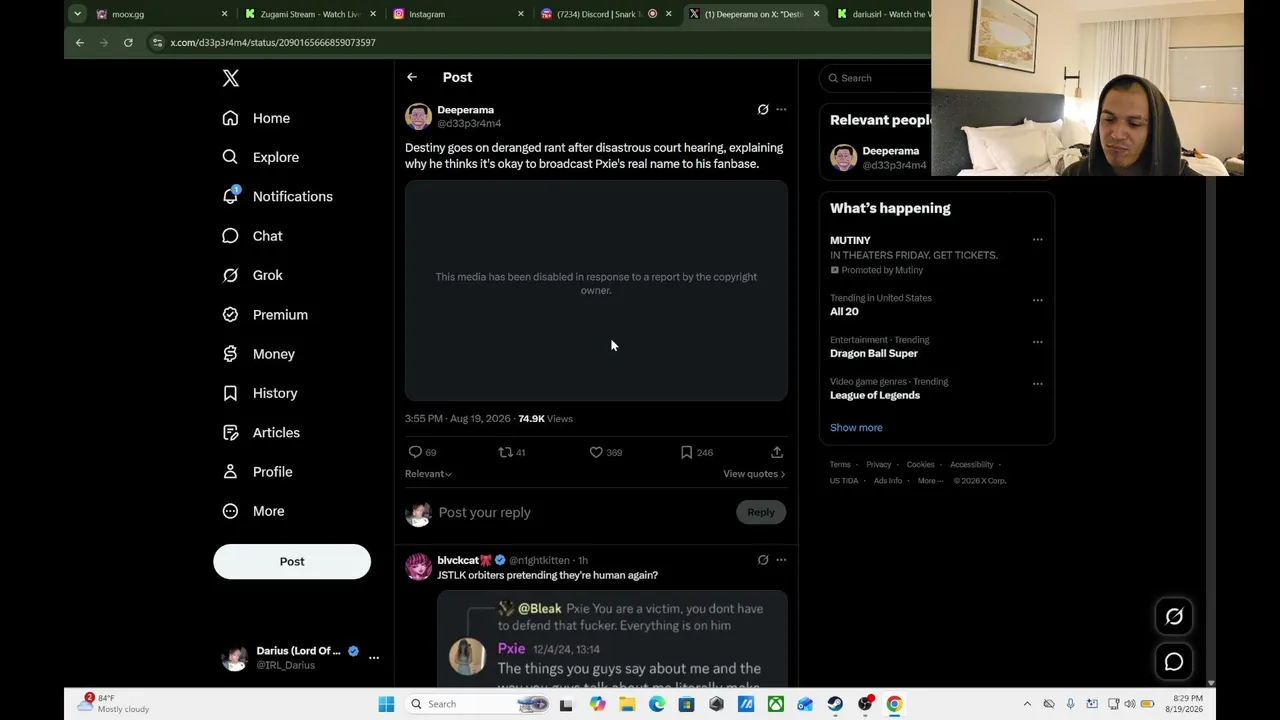Open more options for the MUTINY promotion
The width and height of the screenshot is (1280, 720).
point(1037,240)
